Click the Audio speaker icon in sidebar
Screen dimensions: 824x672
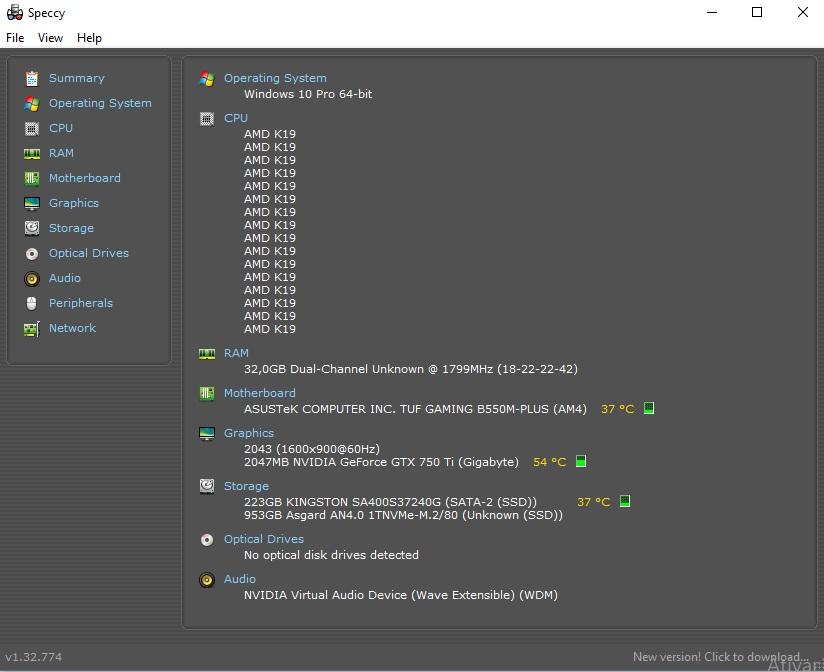pyautogui.click(x=32, y=278)
